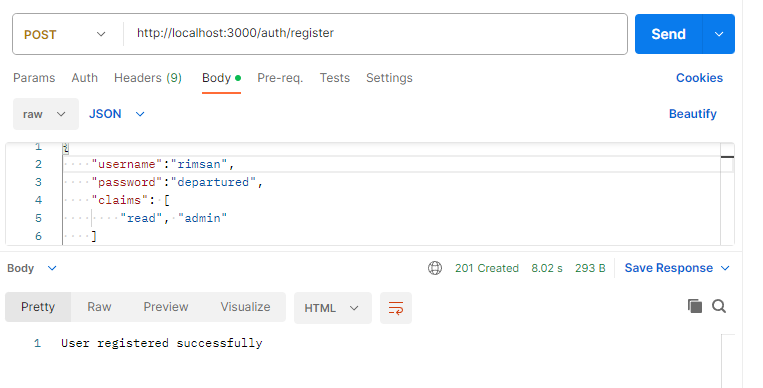Screen dimensions: 763x388
Task: Open the Send button arrow options
Action: (719, 34)
